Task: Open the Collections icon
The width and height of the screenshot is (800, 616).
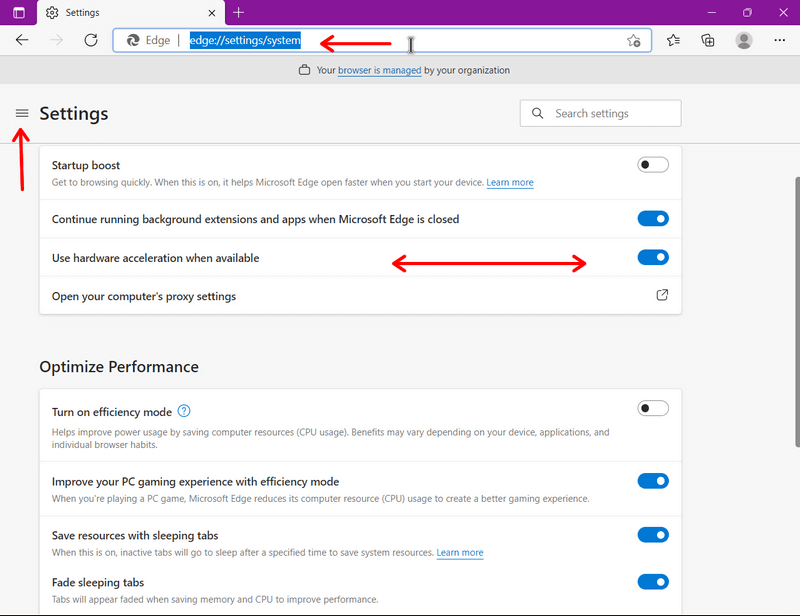Action: tap(708, 40)
